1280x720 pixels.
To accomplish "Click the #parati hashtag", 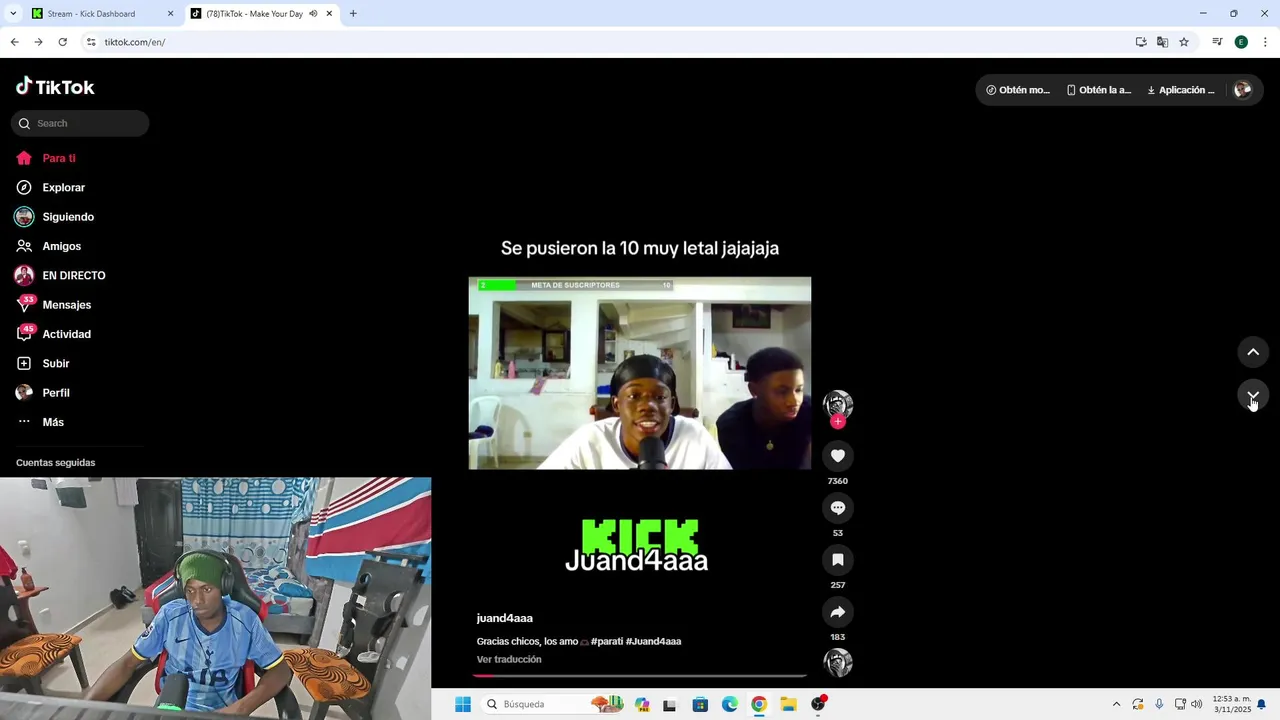I will (606, 641).
